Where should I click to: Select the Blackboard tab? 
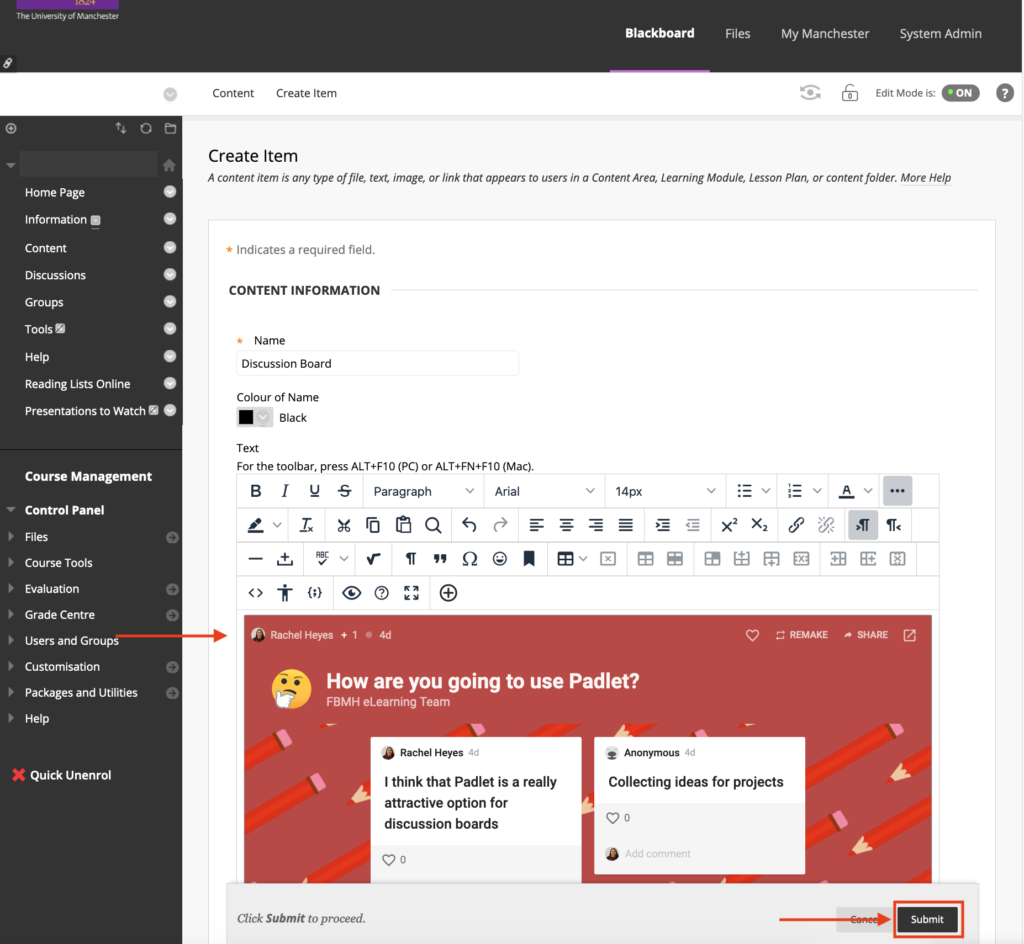(x=660, y=33)
